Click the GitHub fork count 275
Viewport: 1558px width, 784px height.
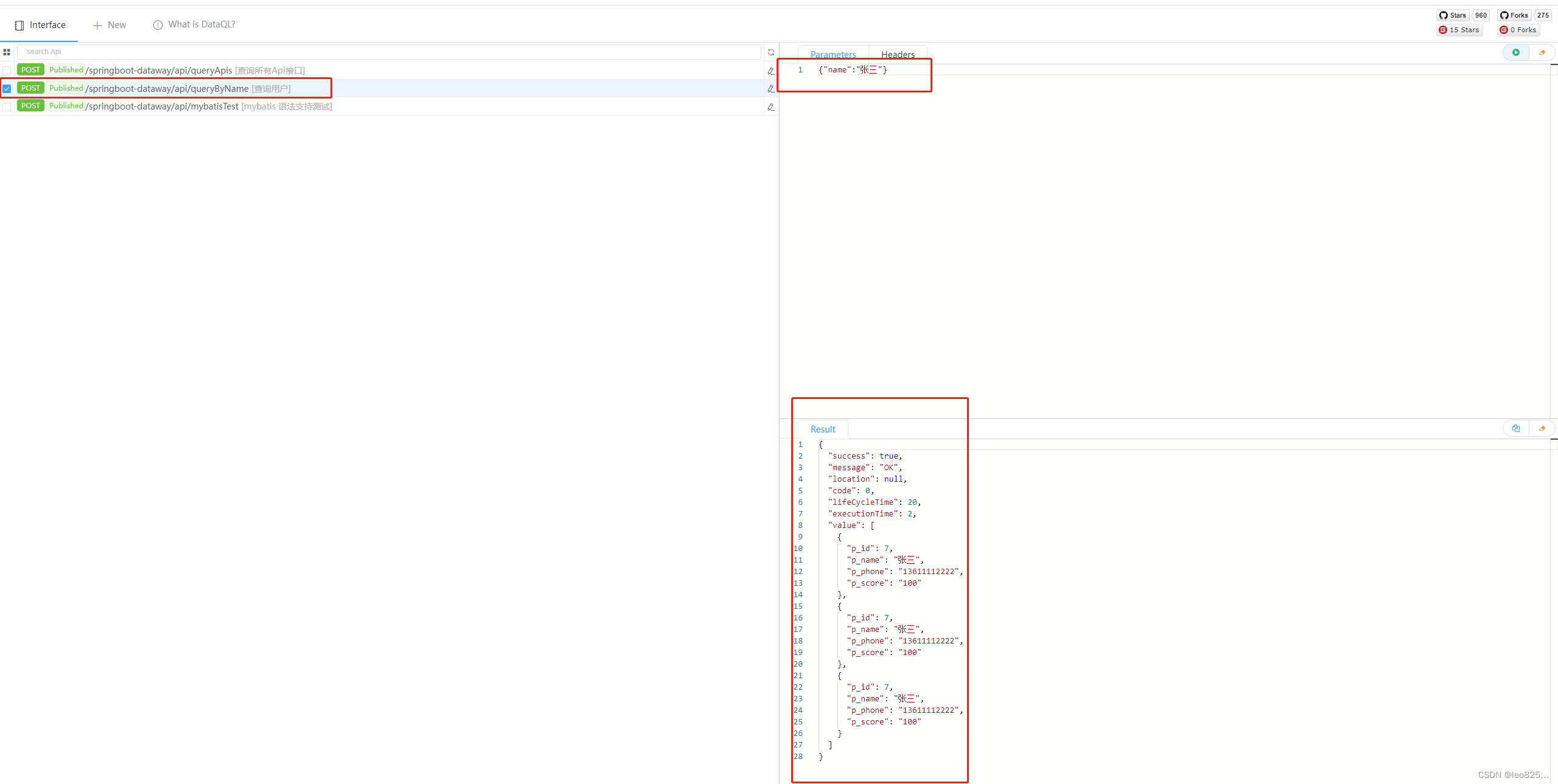(1543, 15)
